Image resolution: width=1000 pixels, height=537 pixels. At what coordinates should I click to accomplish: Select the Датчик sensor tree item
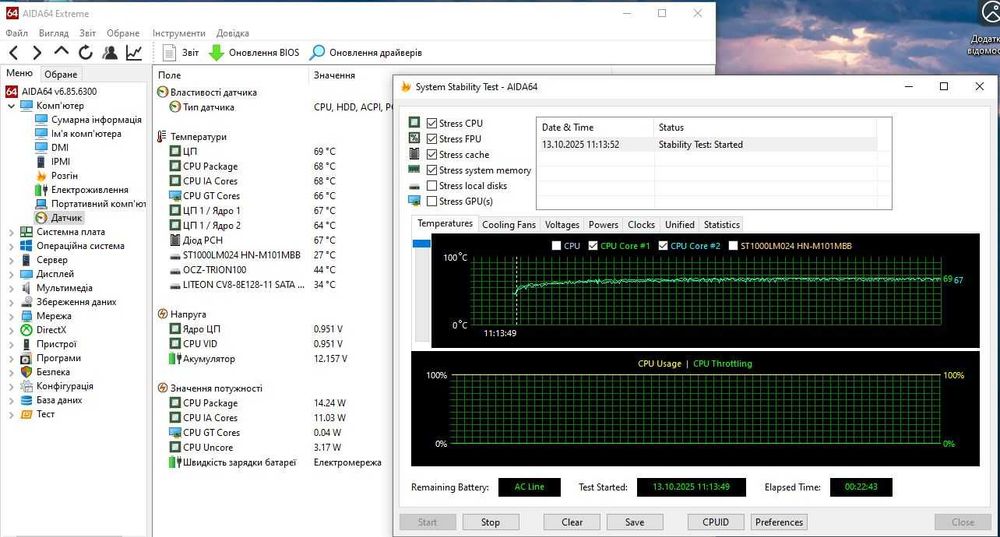[x=66, y=217]
